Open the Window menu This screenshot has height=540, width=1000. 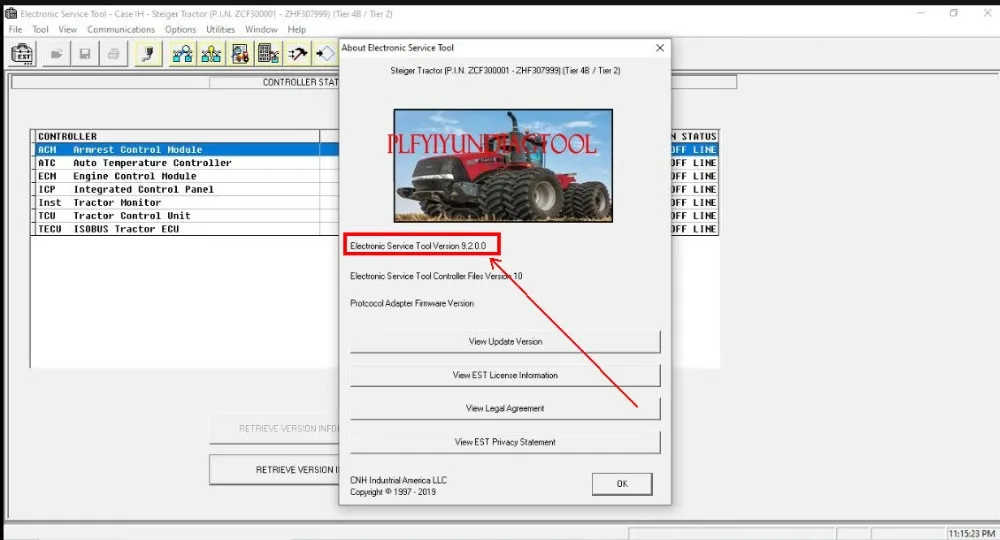pos(261,29)
